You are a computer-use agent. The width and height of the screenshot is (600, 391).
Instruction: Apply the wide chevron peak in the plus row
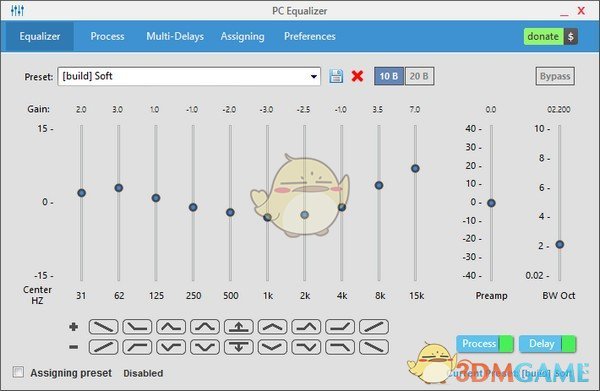pyautogui.click(x=272, y=327)
